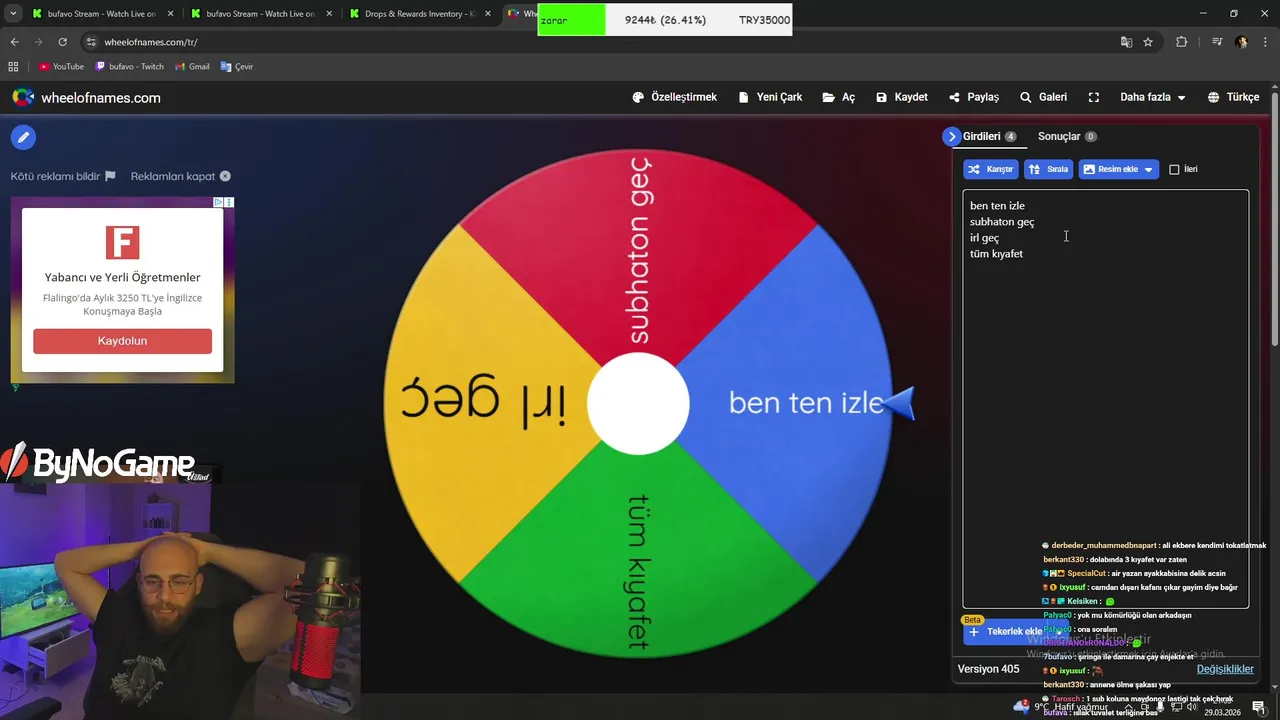Open the Chrome apps grid icon

pos(13,66)
